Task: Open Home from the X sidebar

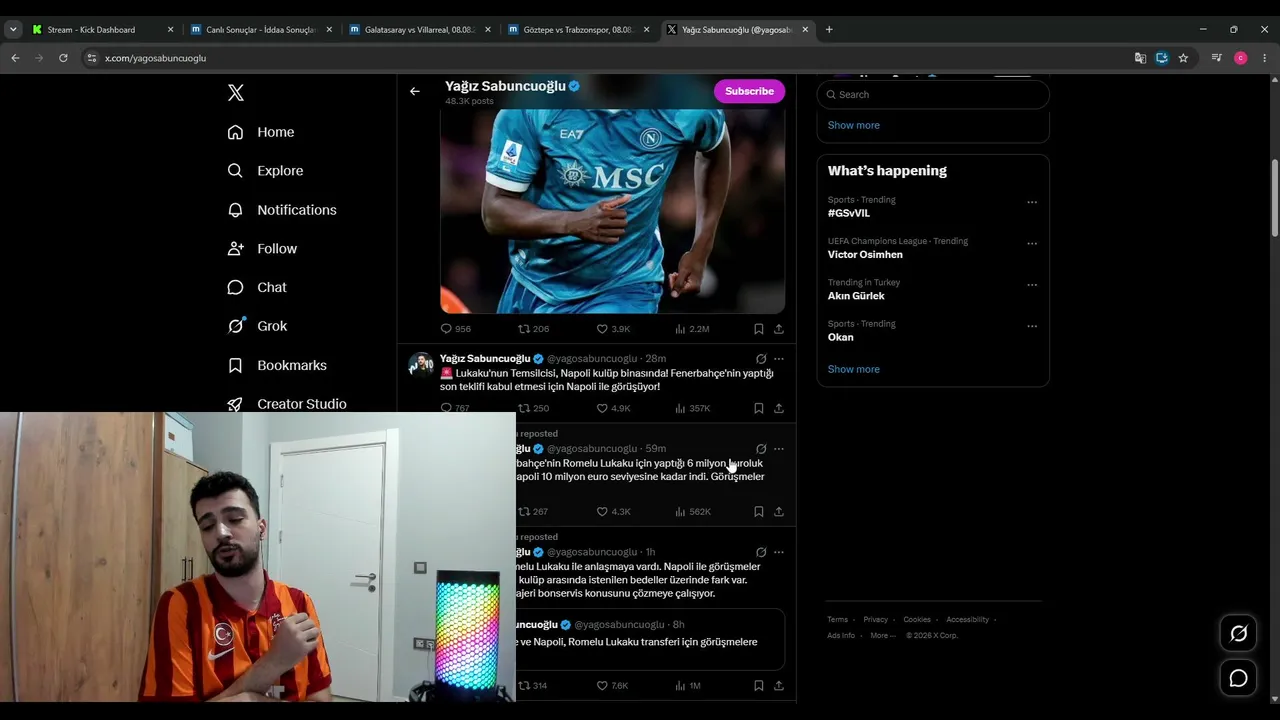Action: click(261, 132)
